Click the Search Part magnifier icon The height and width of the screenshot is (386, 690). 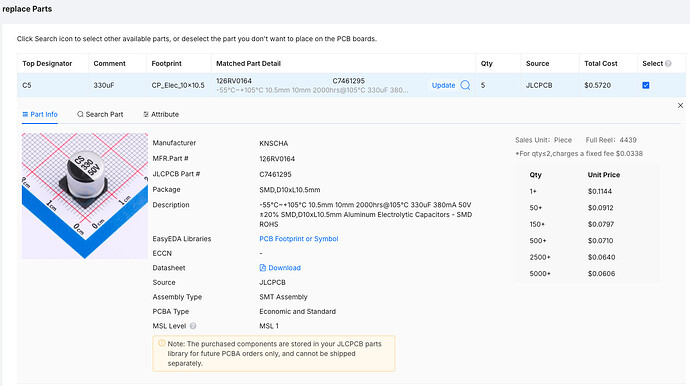point(80,114)
